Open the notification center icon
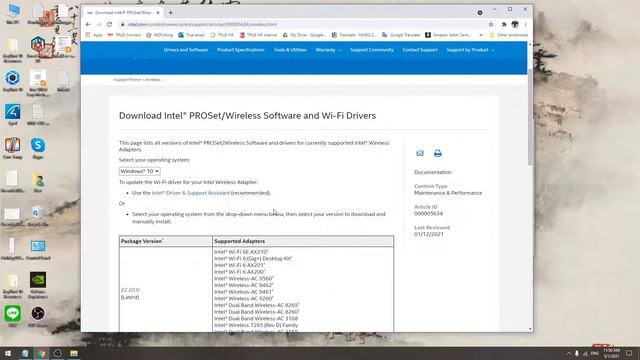The width and height of the screenshot is (640, 360). 629,353
